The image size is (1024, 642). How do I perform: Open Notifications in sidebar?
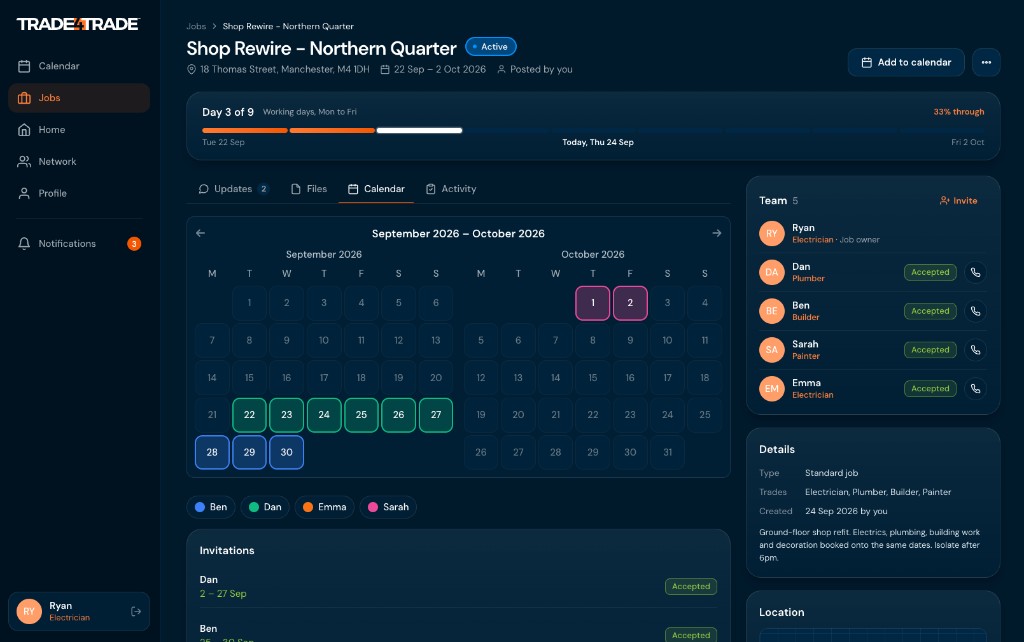coord(78,244)
